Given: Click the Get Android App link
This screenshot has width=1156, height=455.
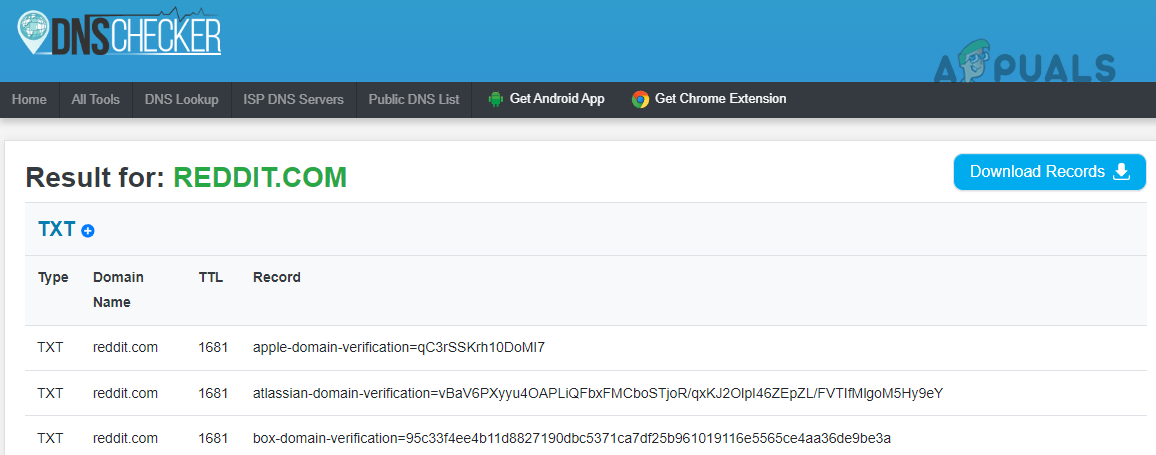Looking at the screenshot, I should pyautogui.click(x=557, y=99).
